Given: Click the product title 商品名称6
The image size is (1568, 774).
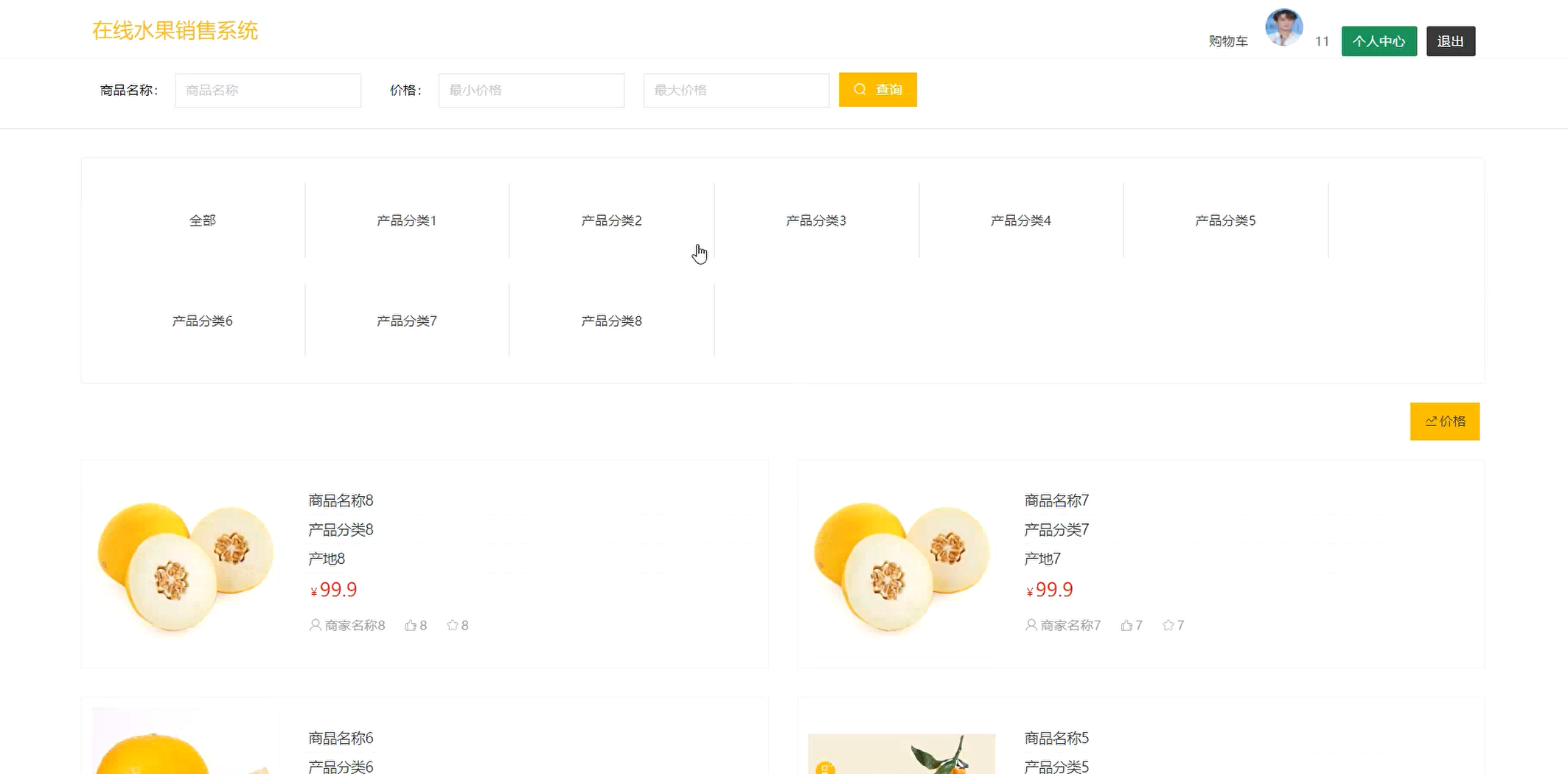Looking at the screenshot, I should [341, 738].
